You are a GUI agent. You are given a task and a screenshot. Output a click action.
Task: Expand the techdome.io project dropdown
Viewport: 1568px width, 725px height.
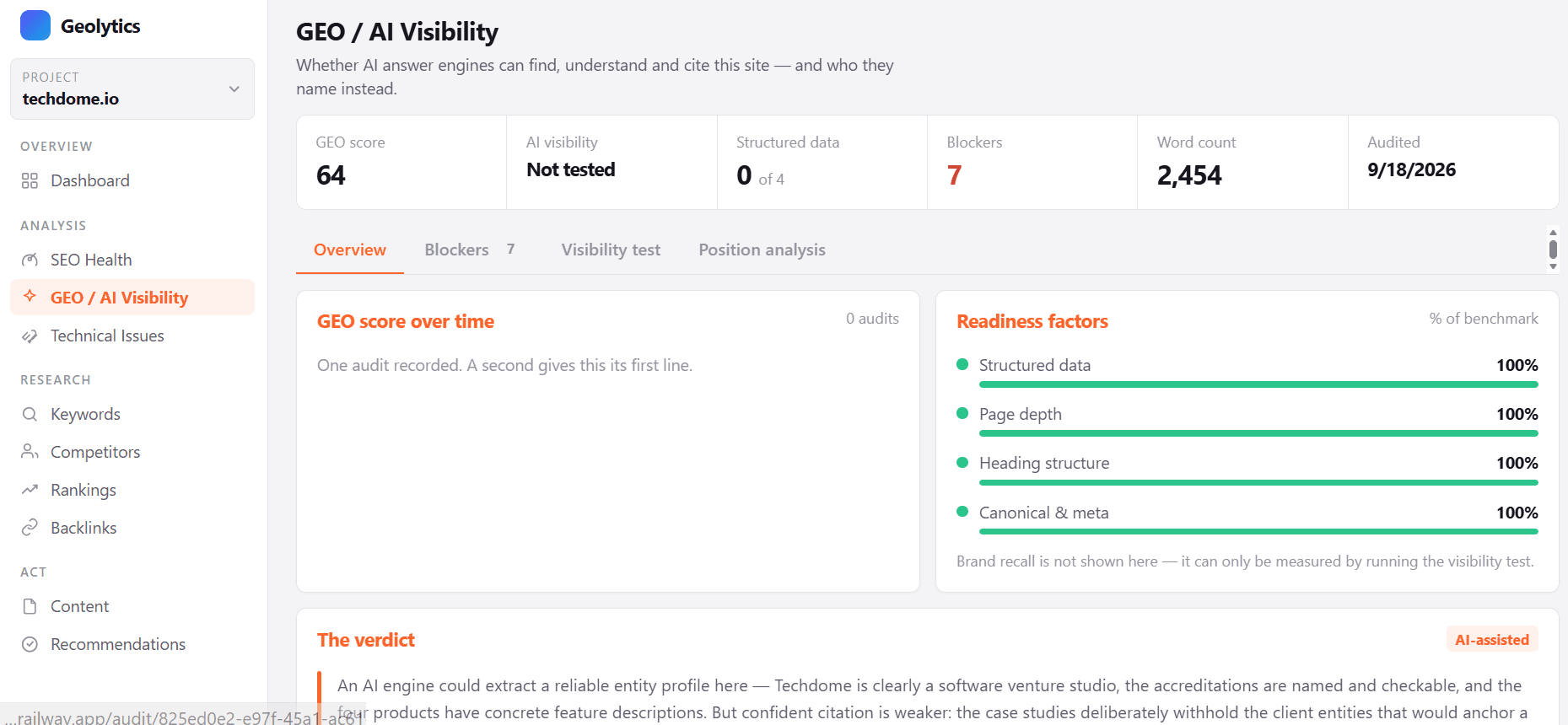tap(132, 89)
